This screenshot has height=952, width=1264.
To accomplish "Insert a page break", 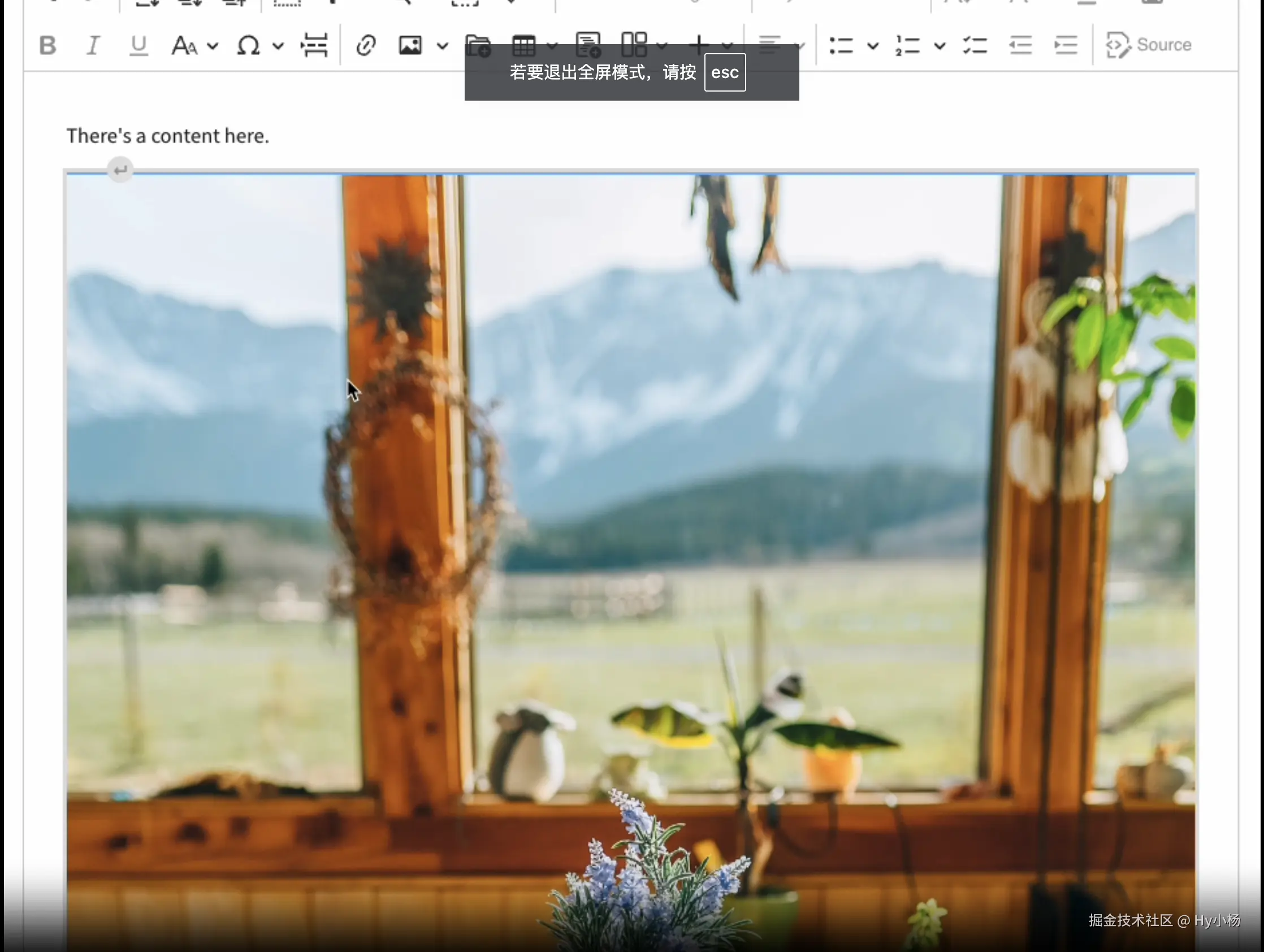I will tap(314, 45).
